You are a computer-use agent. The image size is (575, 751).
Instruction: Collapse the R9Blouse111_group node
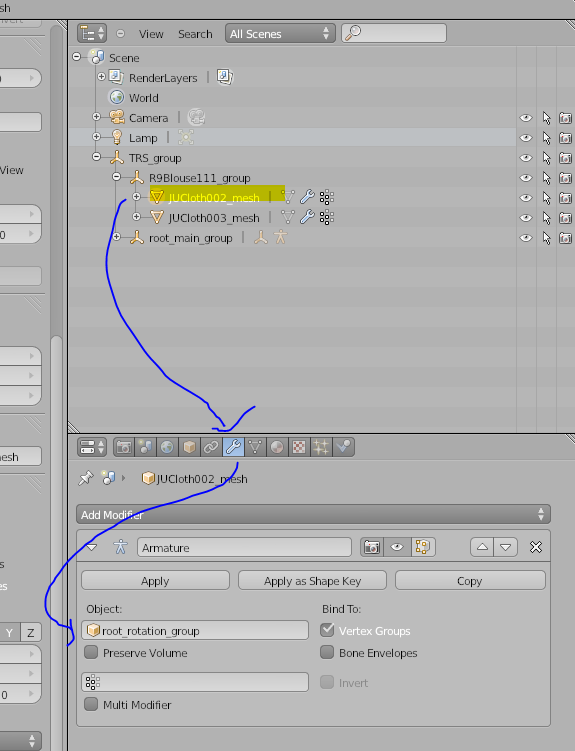click(116, 177)
